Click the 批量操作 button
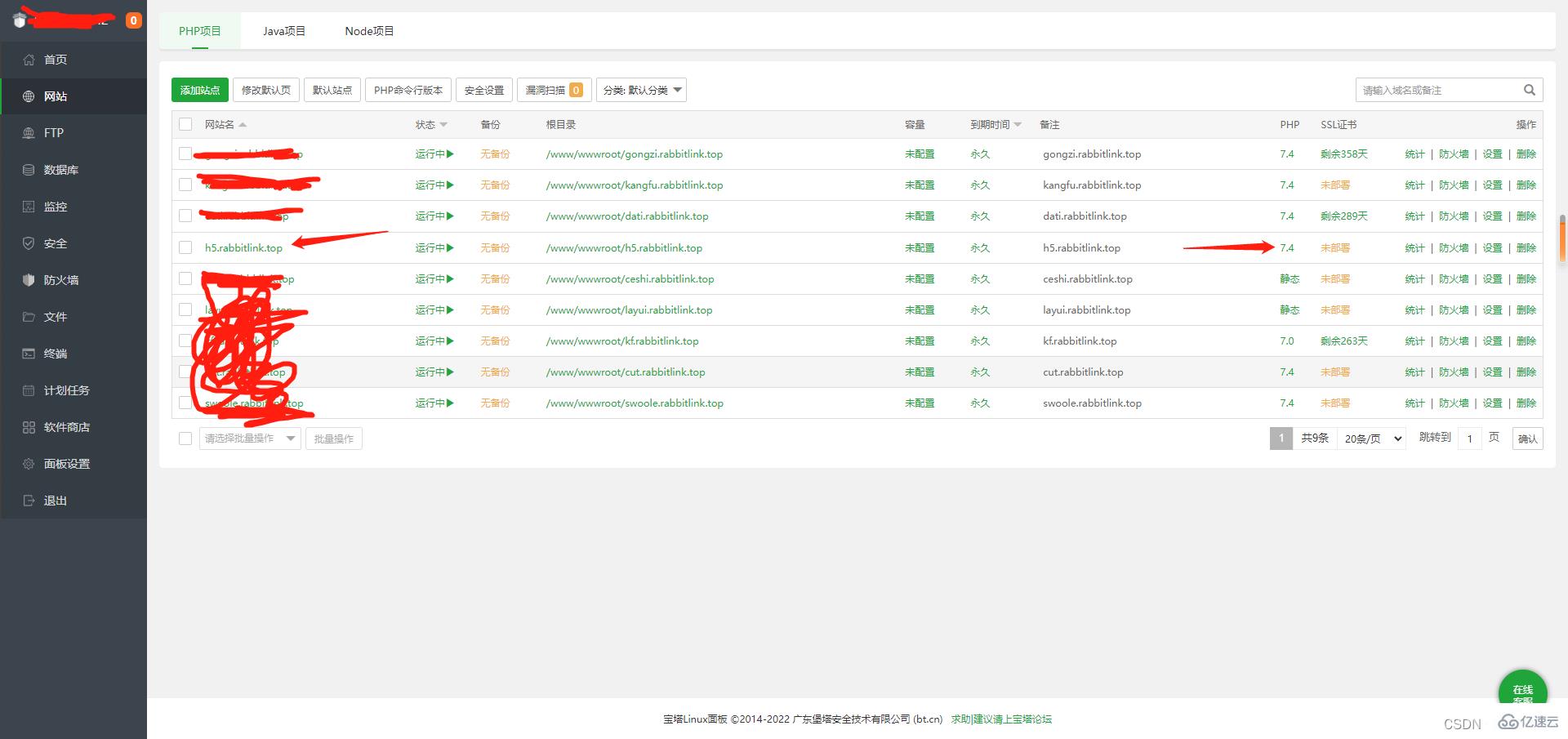The image size is (1568, 739). 334,439
